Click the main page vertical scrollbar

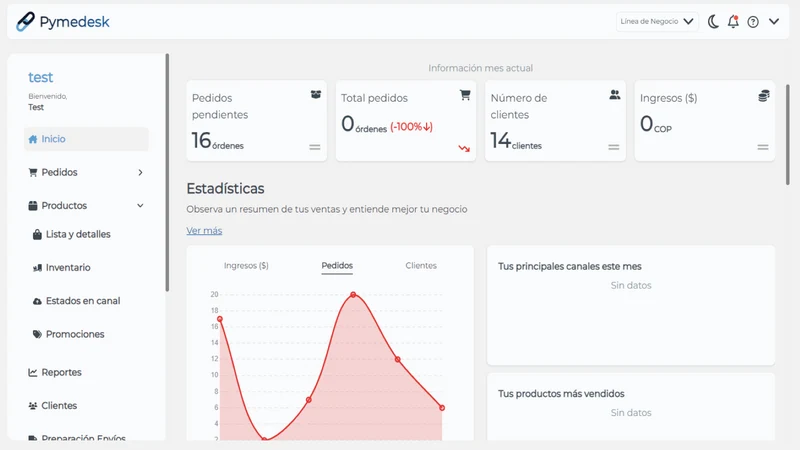[788, 135]
